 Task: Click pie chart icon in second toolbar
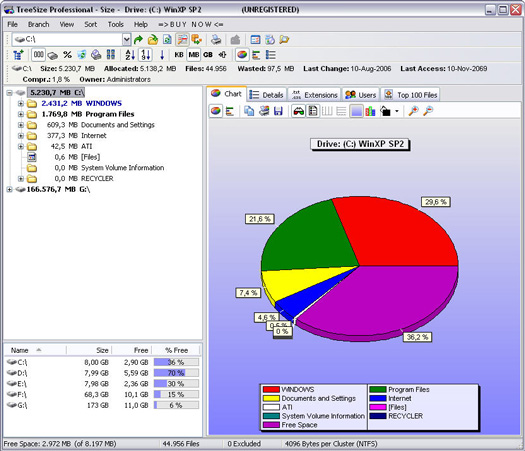click(242, 55)
